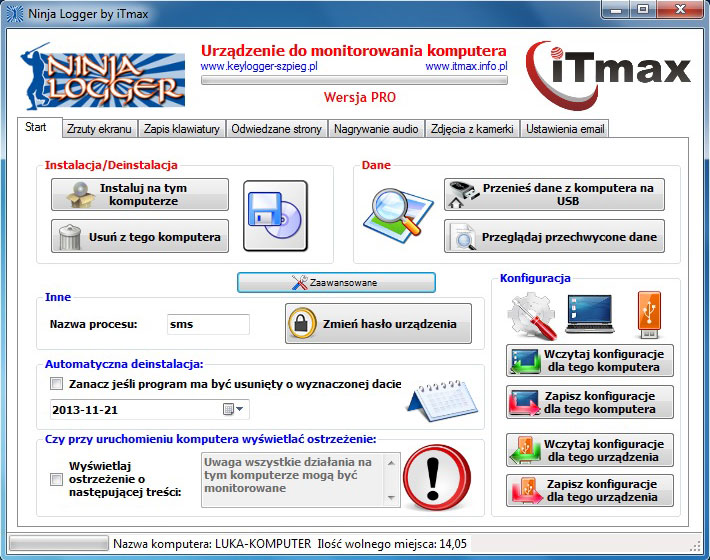Click Instaluj na tym komputerze button
The height and width of the screenshot is (560, 710).
[140, 195]
